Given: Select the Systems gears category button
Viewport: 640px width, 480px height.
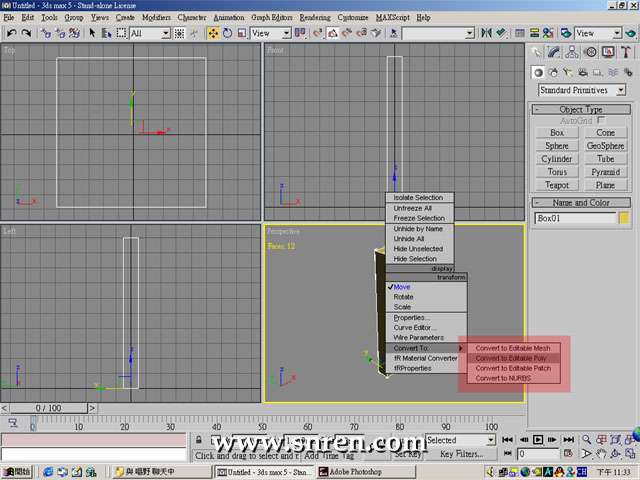Looking at the screenshot, I should click(628, 73).
